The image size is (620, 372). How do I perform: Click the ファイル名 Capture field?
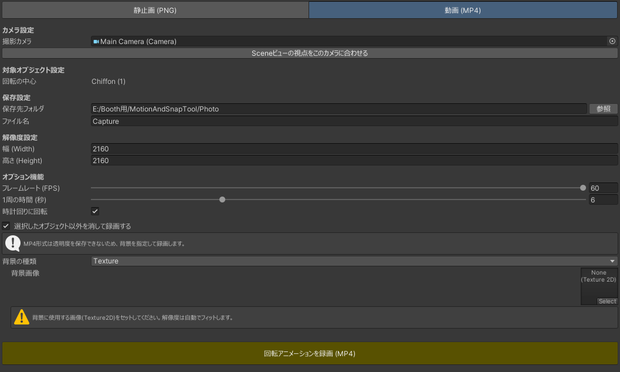pyautogui.click(x=354, y=121)
